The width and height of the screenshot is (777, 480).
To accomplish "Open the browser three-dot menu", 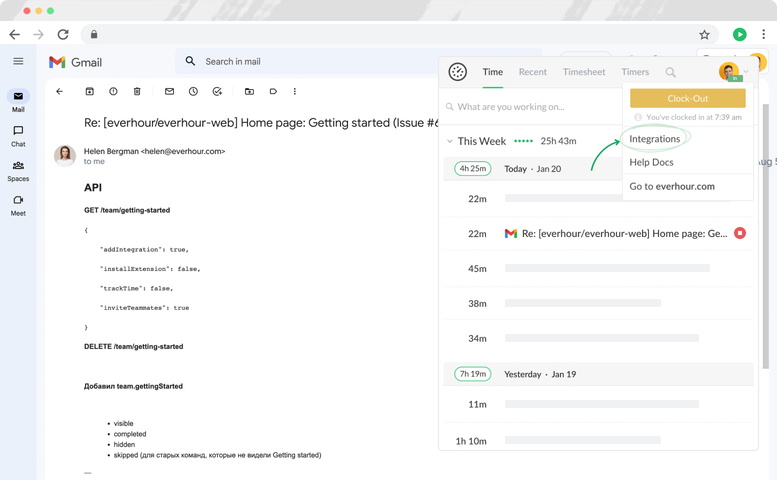I will [x=763, y=34].
